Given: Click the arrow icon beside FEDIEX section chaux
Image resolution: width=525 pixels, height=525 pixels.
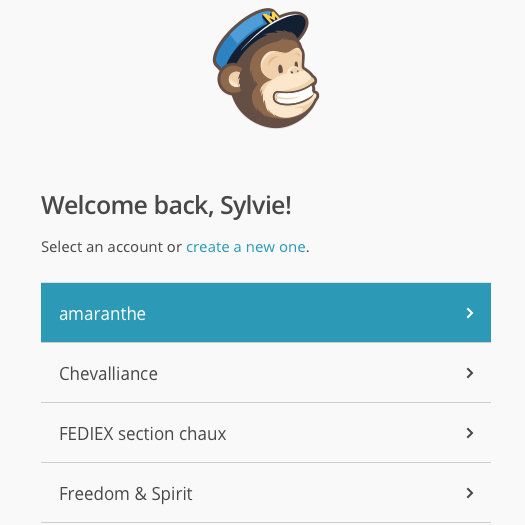Looking at the screenshot, I should click(470, 433).
